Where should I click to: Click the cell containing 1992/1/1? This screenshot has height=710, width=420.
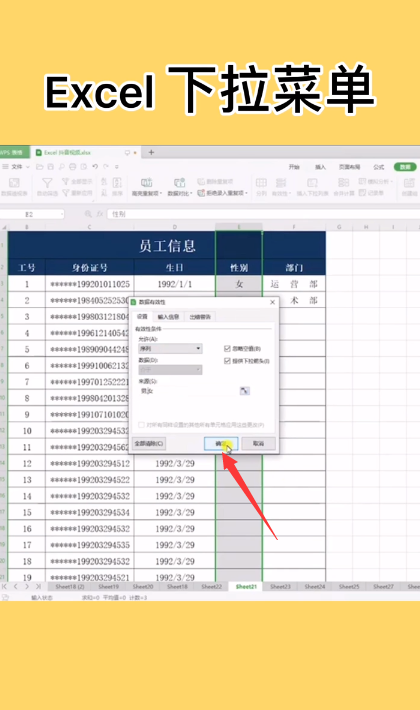(175, 284)
